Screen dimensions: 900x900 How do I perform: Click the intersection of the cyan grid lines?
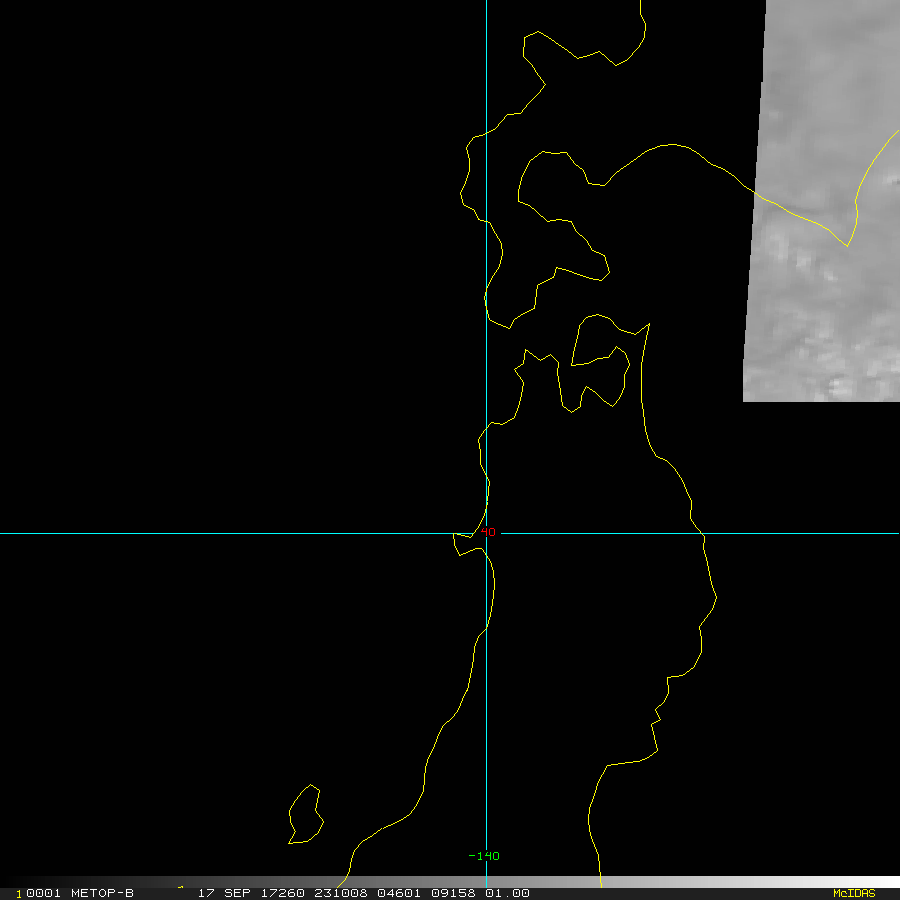[x=487, y=533]
